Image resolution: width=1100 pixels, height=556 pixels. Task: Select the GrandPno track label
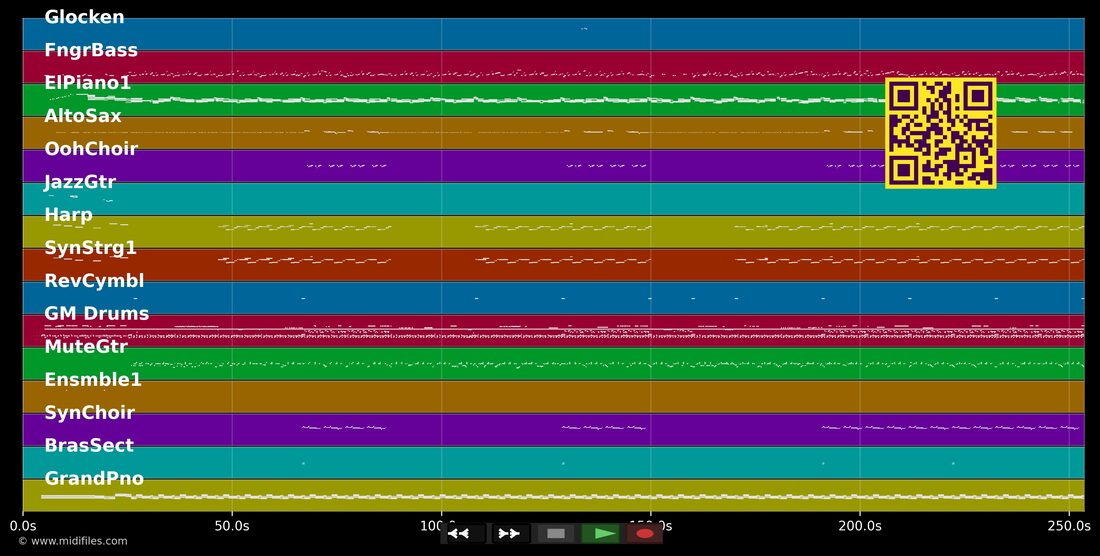click(94, 478)
